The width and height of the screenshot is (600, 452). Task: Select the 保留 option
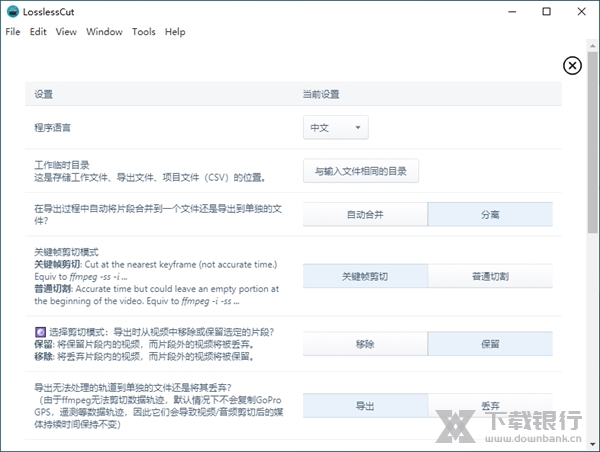pos(490,344)
